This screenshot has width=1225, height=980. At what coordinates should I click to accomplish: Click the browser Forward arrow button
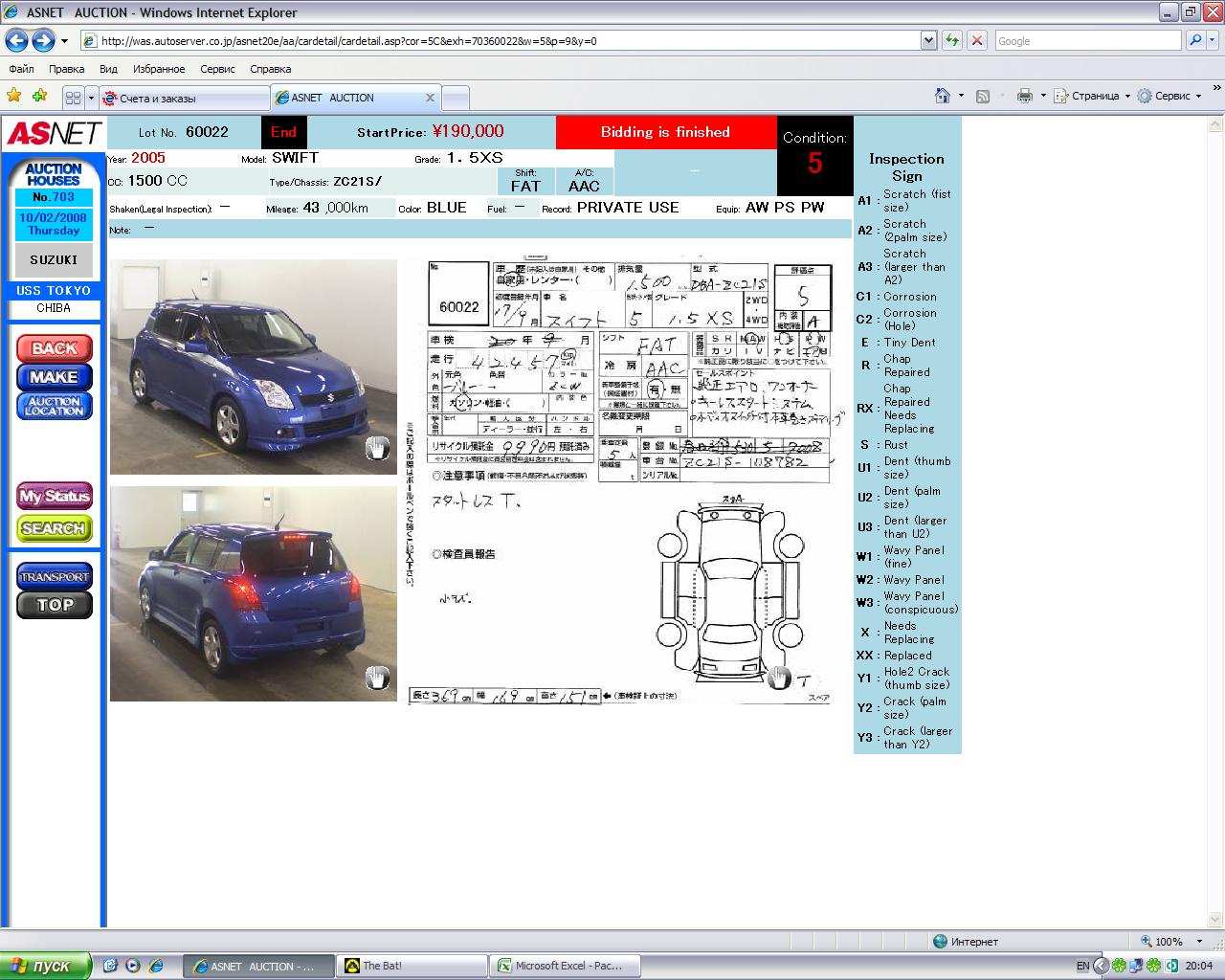[x=43, y=40]
